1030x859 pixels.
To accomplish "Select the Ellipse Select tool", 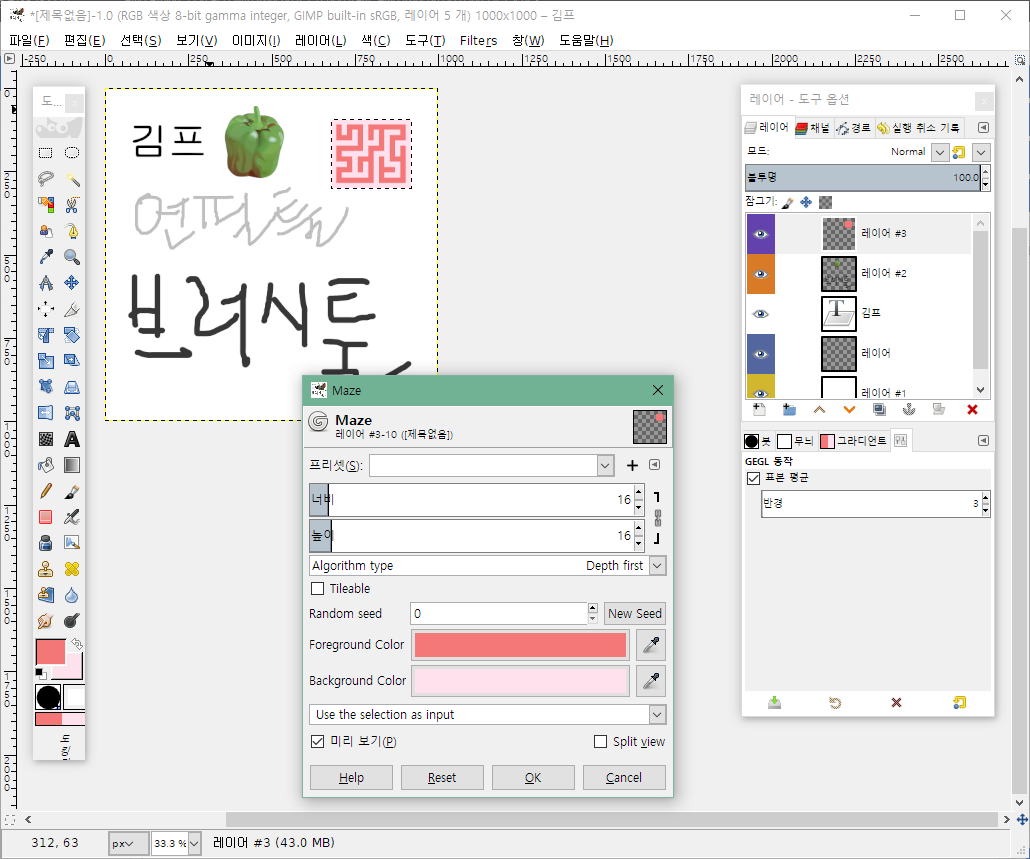I will pos(72,153).
